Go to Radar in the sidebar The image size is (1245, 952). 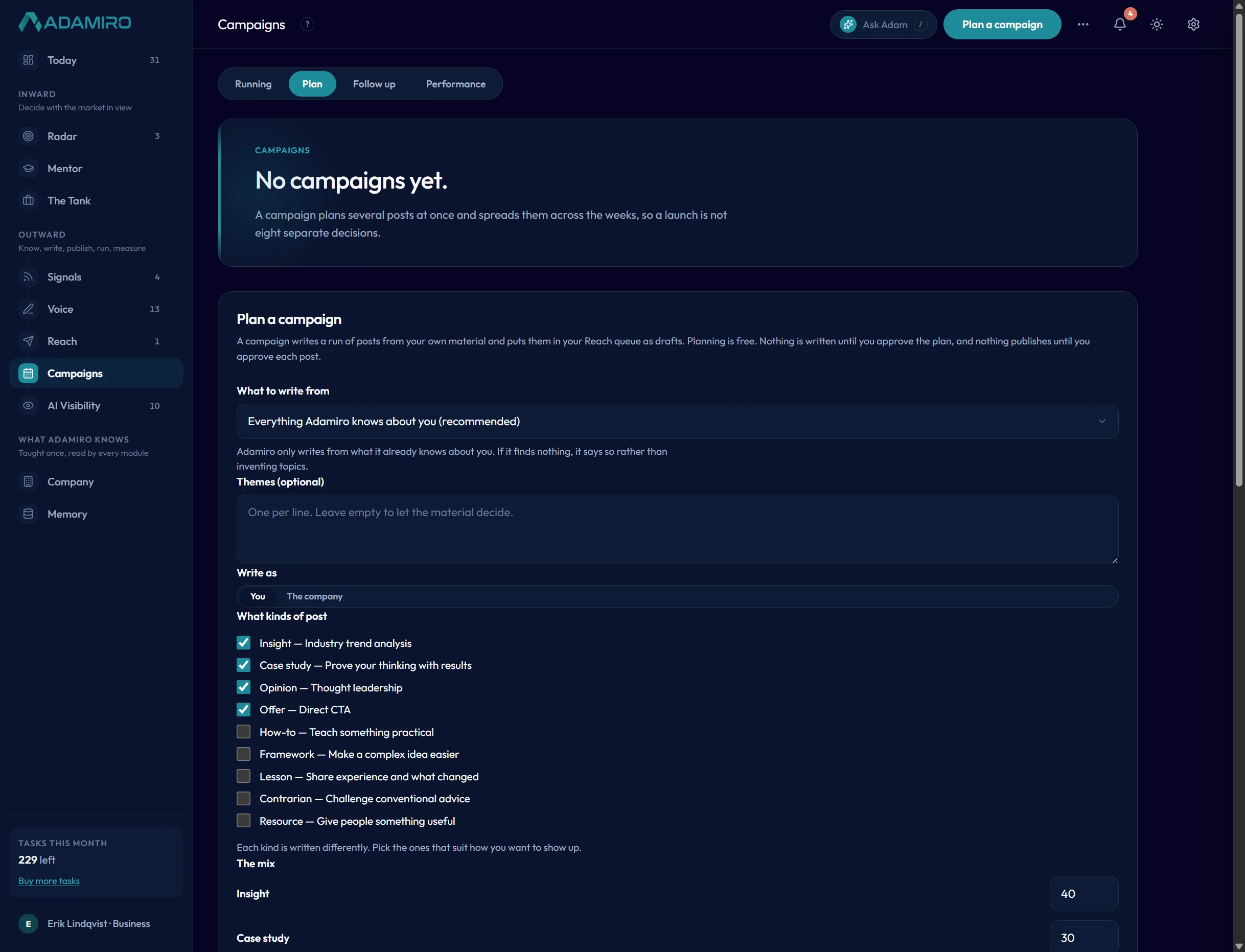96,136
